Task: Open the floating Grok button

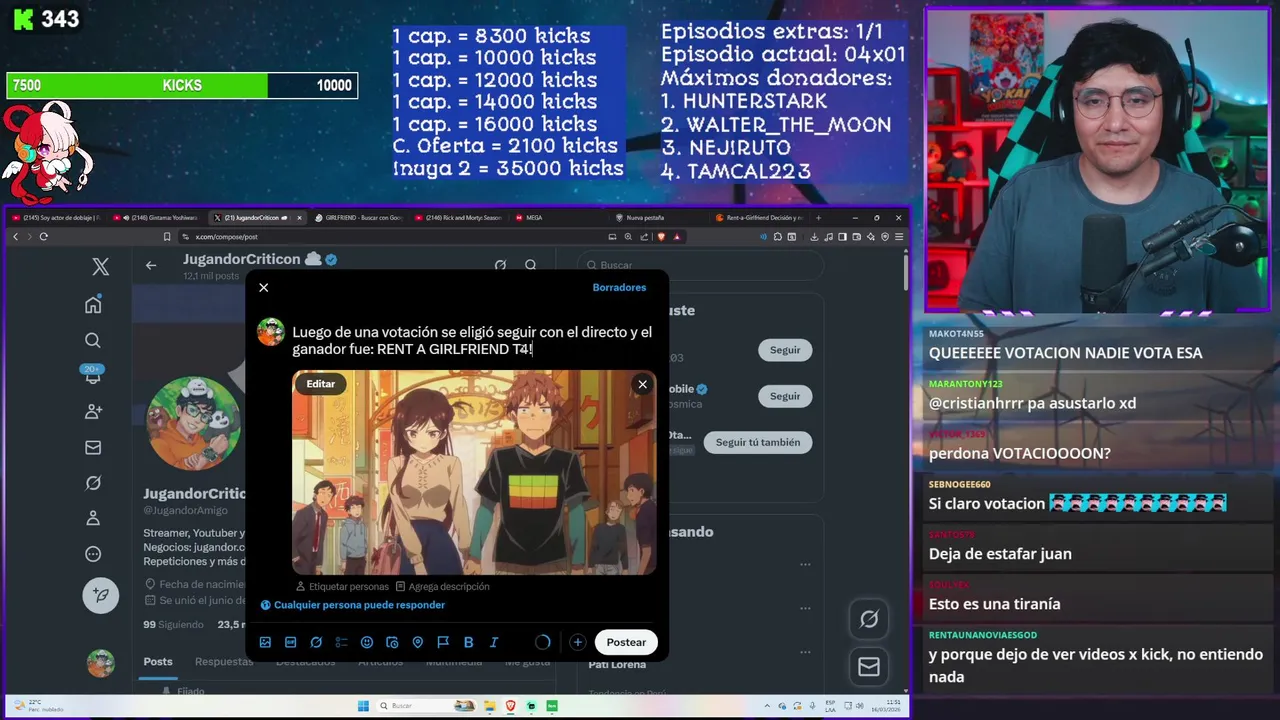Action: tap(869, 619)
